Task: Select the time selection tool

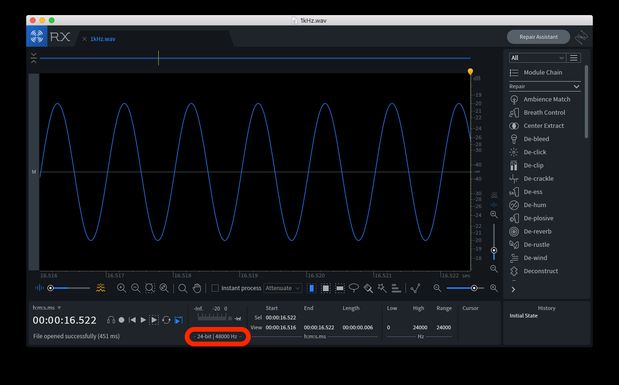Action: 311,288
